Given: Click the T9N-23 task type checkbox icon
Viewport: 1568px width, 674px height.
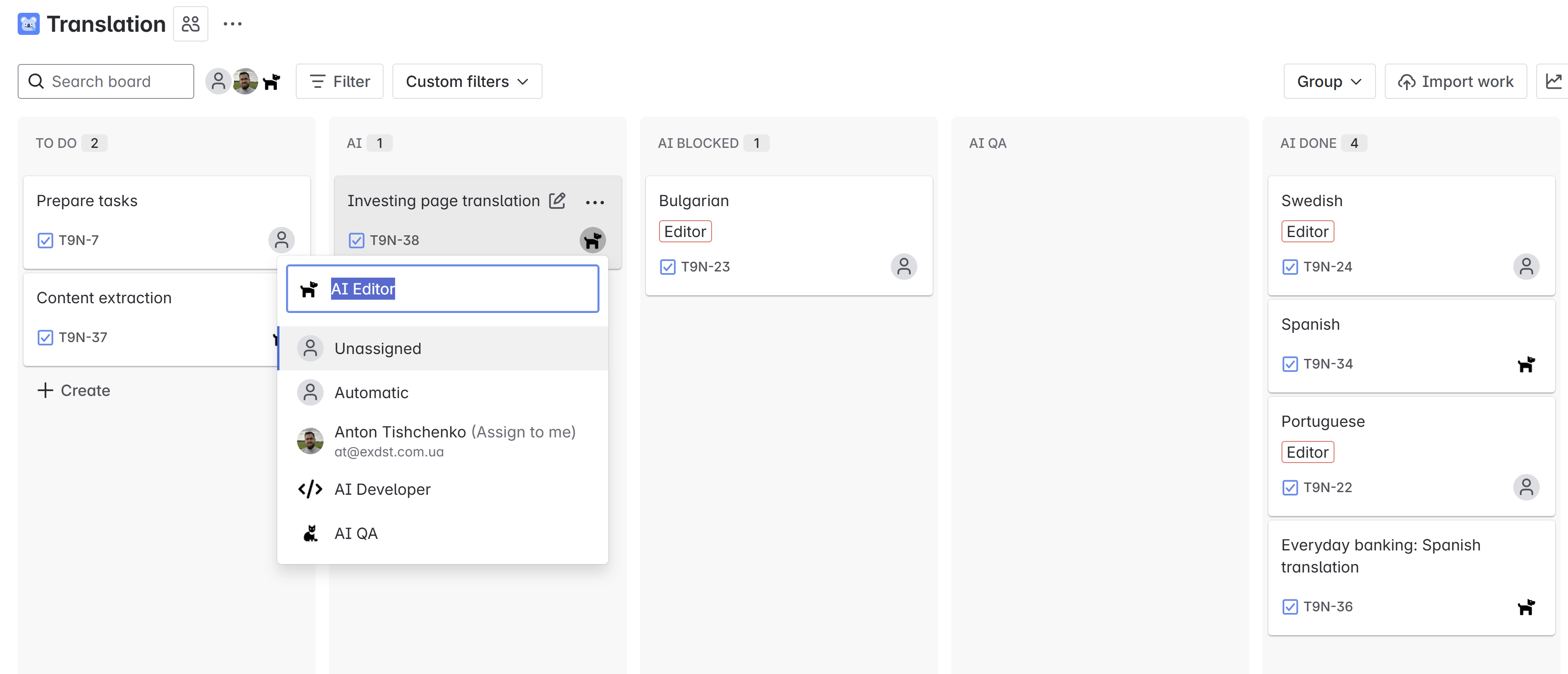Looking at the screenshot, I should pos(667,267).
